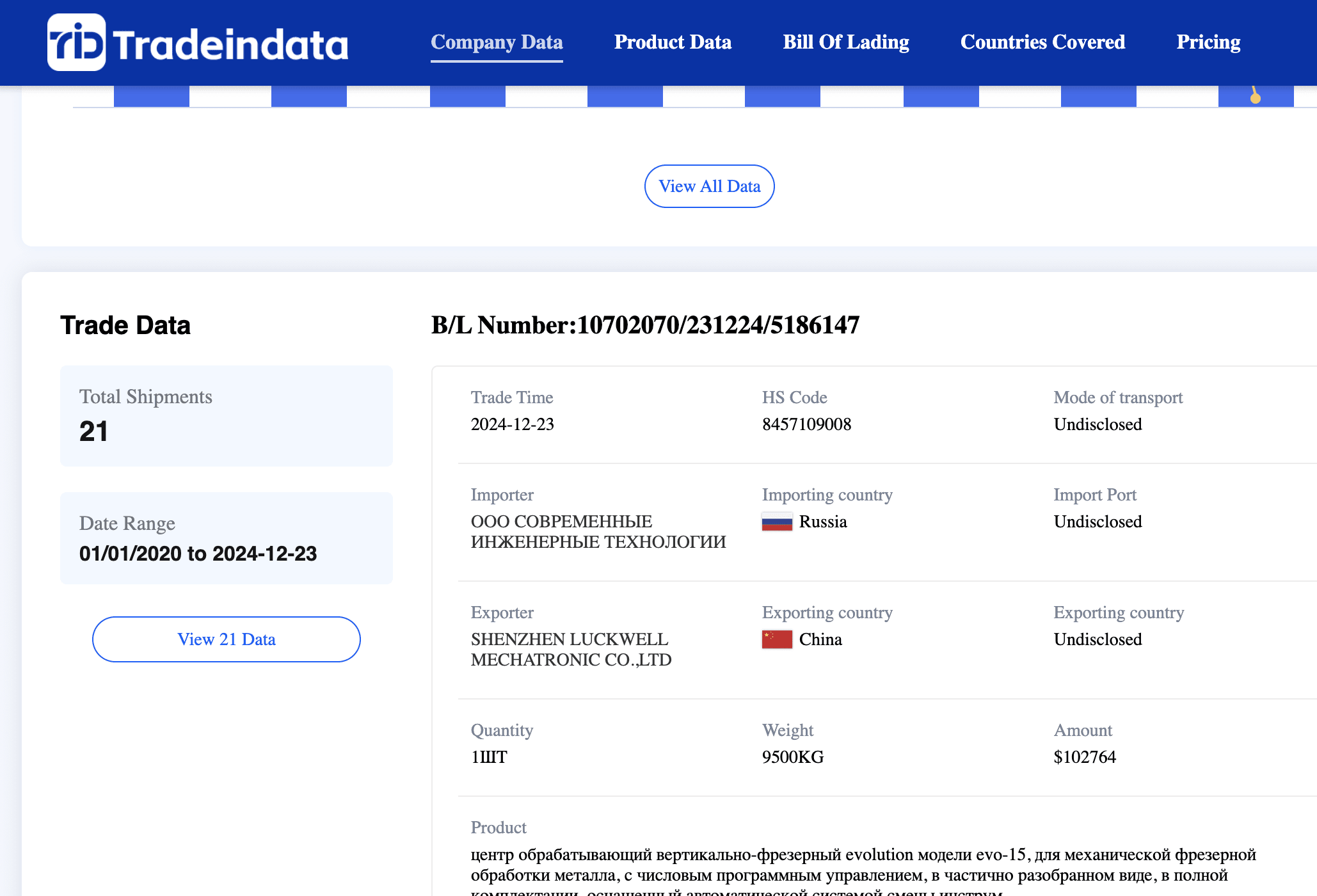Screen dimensions: 1317x896
Task: Click the Date Range card
Action: 227,538
